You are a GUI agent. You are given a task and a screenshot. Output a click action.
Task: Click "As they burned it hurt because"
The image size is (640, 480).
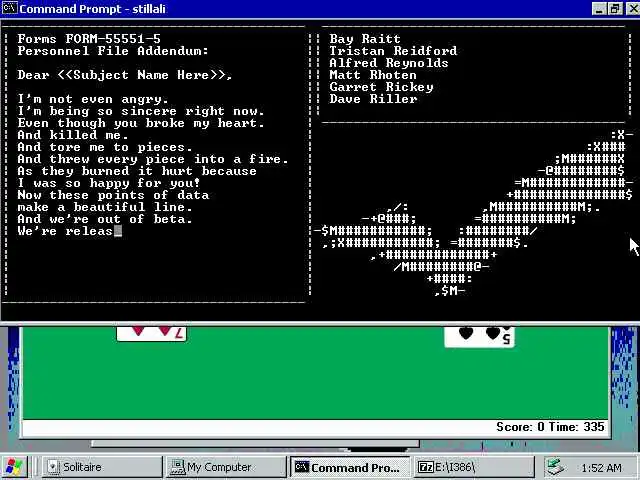[137, 171]
